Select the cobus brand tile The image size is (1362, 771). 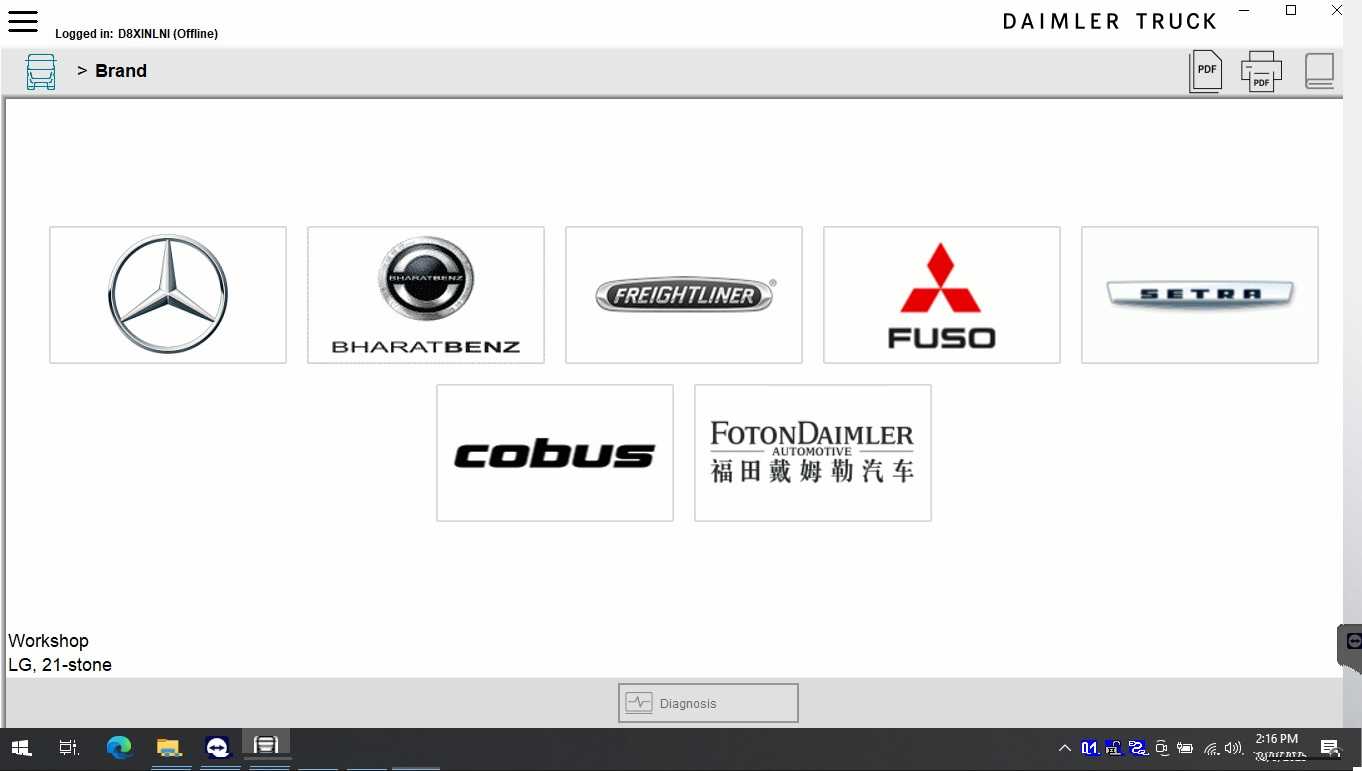coord(554,452)
